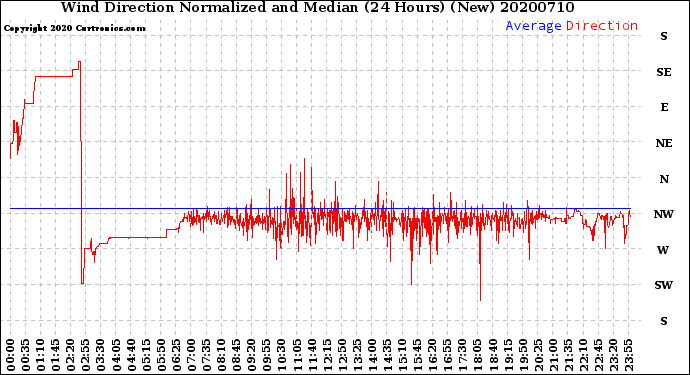Click the 12:15 time label
690x375 pixels.
(327, 355)
